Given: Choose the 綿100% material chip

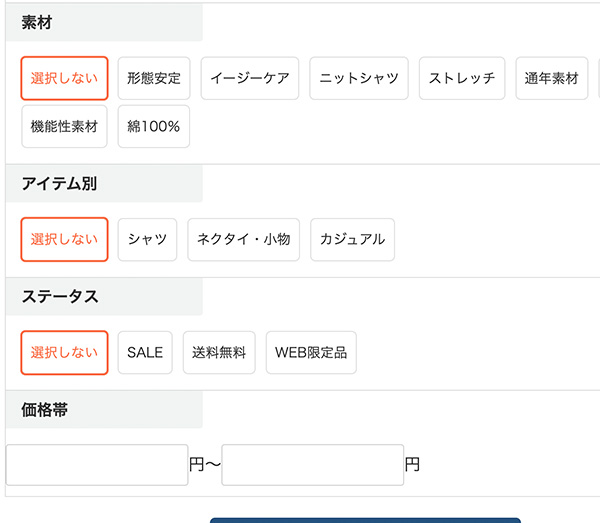Looking at the screenshot, I should click(x=153, y=127).
